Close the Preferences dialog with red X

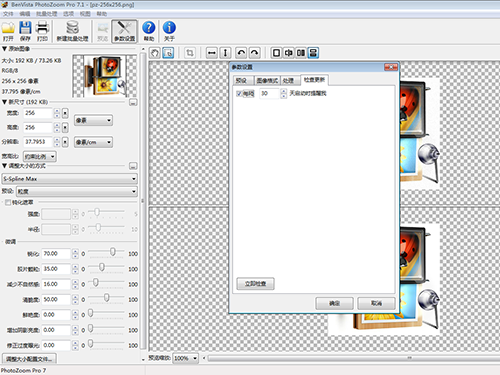pos(391,67)
